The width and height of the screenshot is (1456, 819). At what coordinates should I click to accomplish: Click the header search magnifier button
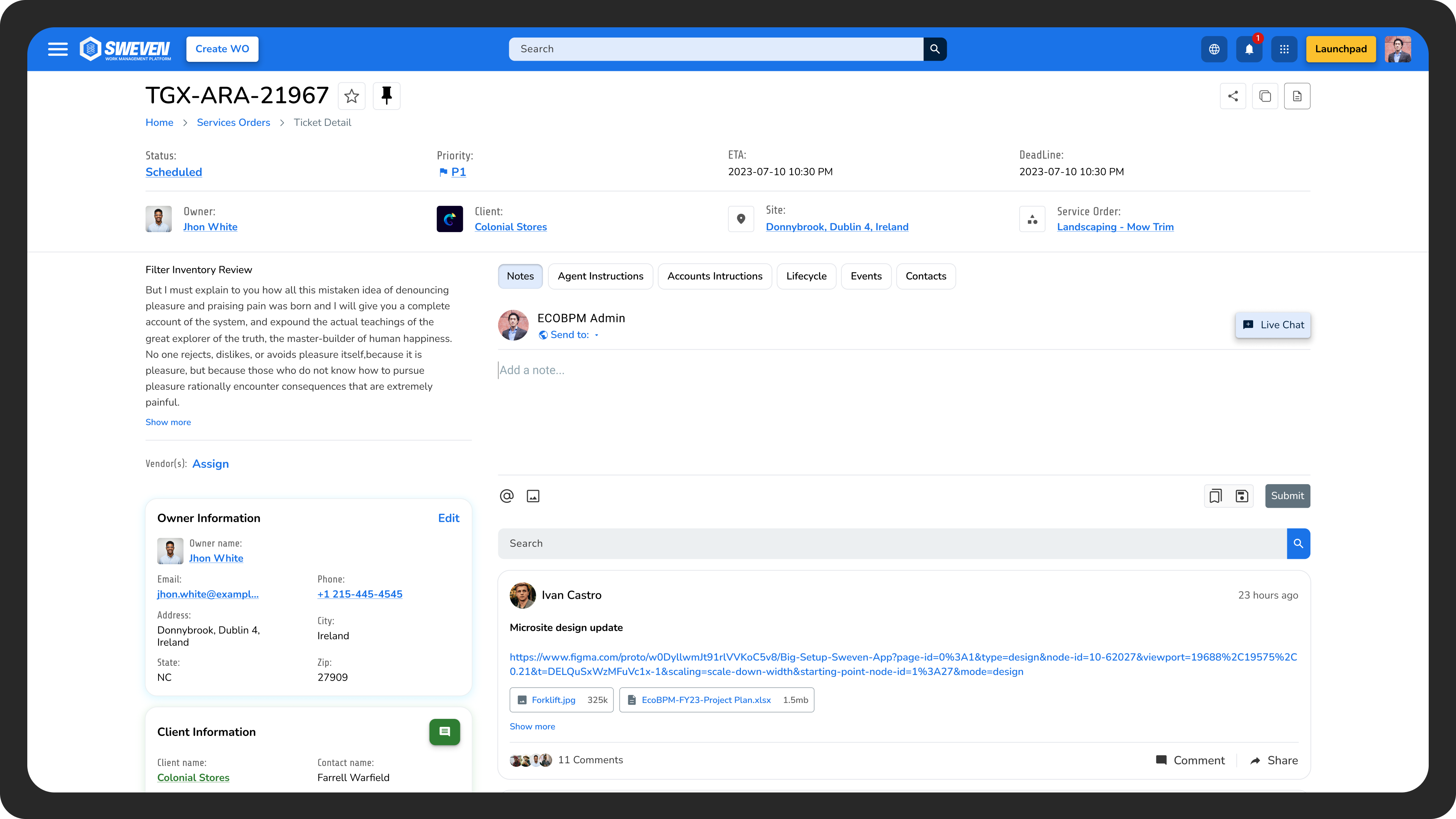pyautogui.click(x=935, y=49)
